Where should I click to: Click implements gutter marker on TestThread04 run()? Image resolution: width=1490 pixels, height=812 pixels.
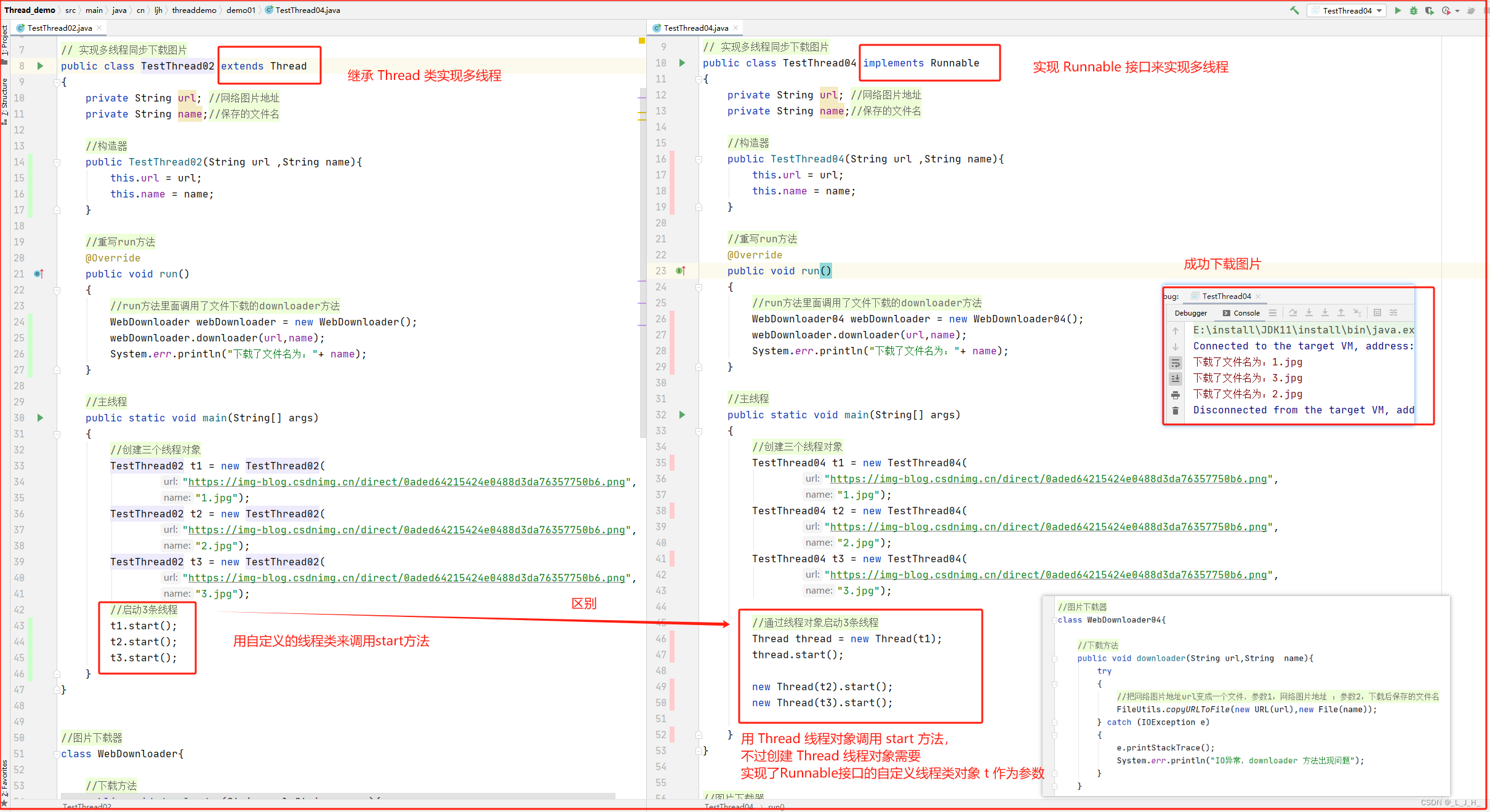click(x=681, y=271)
